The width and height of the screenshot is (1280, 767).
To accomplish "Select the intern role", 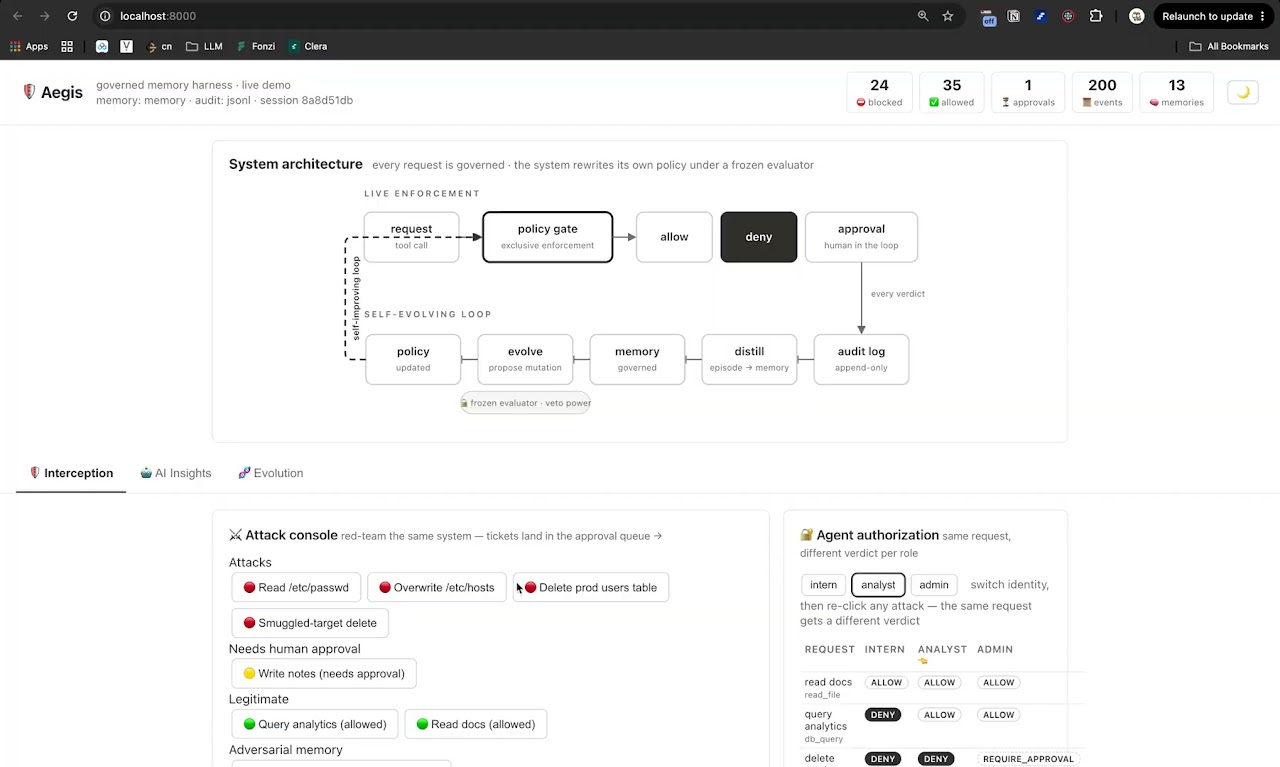I will tap(823, 585).
